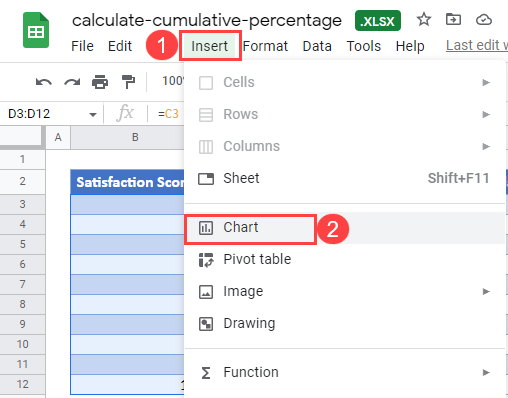The height and width of the screenshot is (398, 508).
Task: Click the Rows icon in Insert menu
Action: (x=206, y=115)
